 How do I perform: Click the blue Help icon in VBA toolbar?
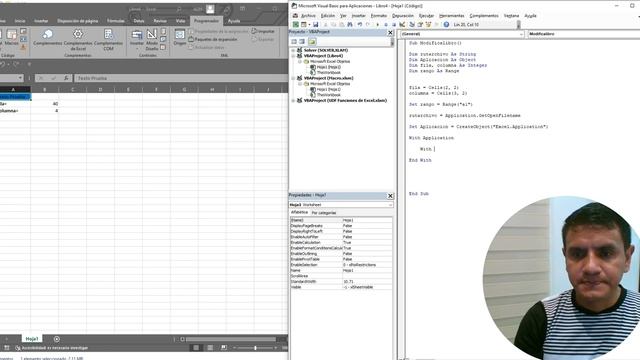point(446,24)
